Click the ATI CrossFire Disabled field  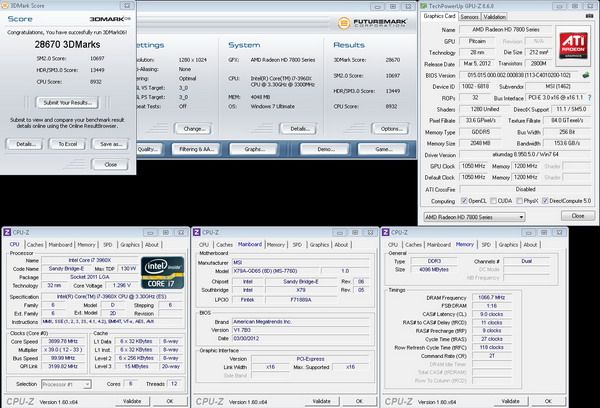[525, 189]
